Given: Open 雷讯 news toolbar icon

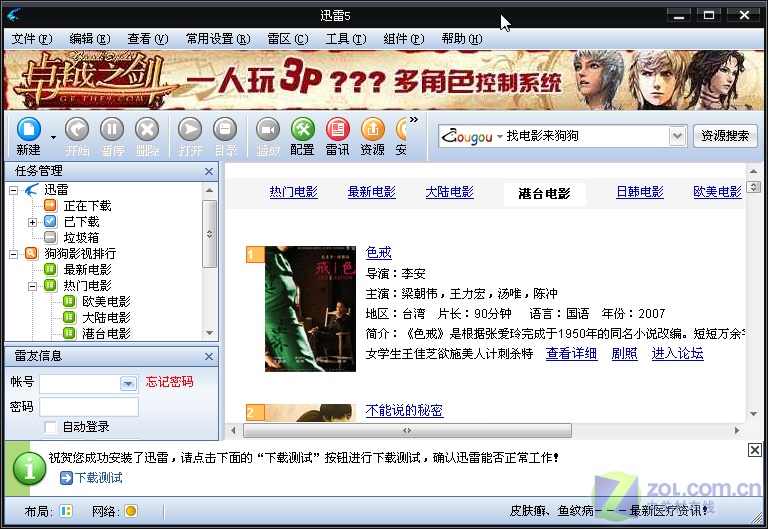Looking at the screenshot, I should [337, 130].
